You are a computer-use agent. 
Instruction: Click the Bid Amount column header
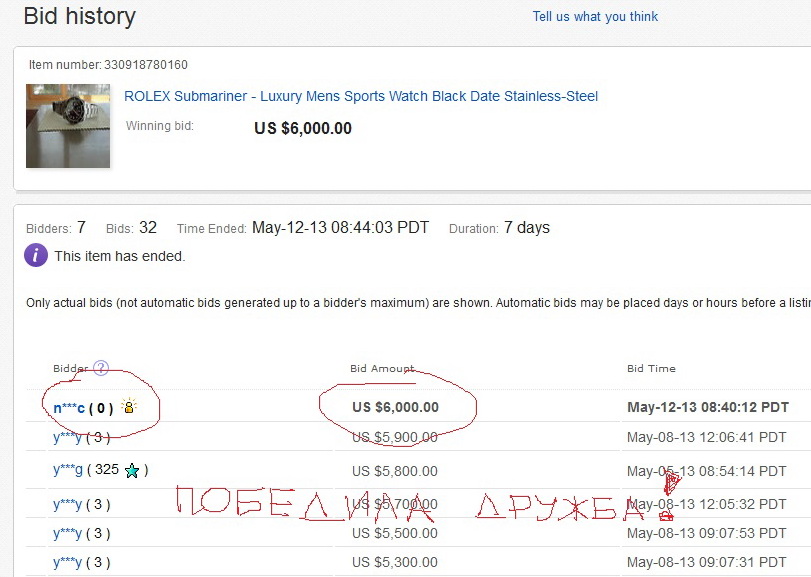tap(382, 368)
